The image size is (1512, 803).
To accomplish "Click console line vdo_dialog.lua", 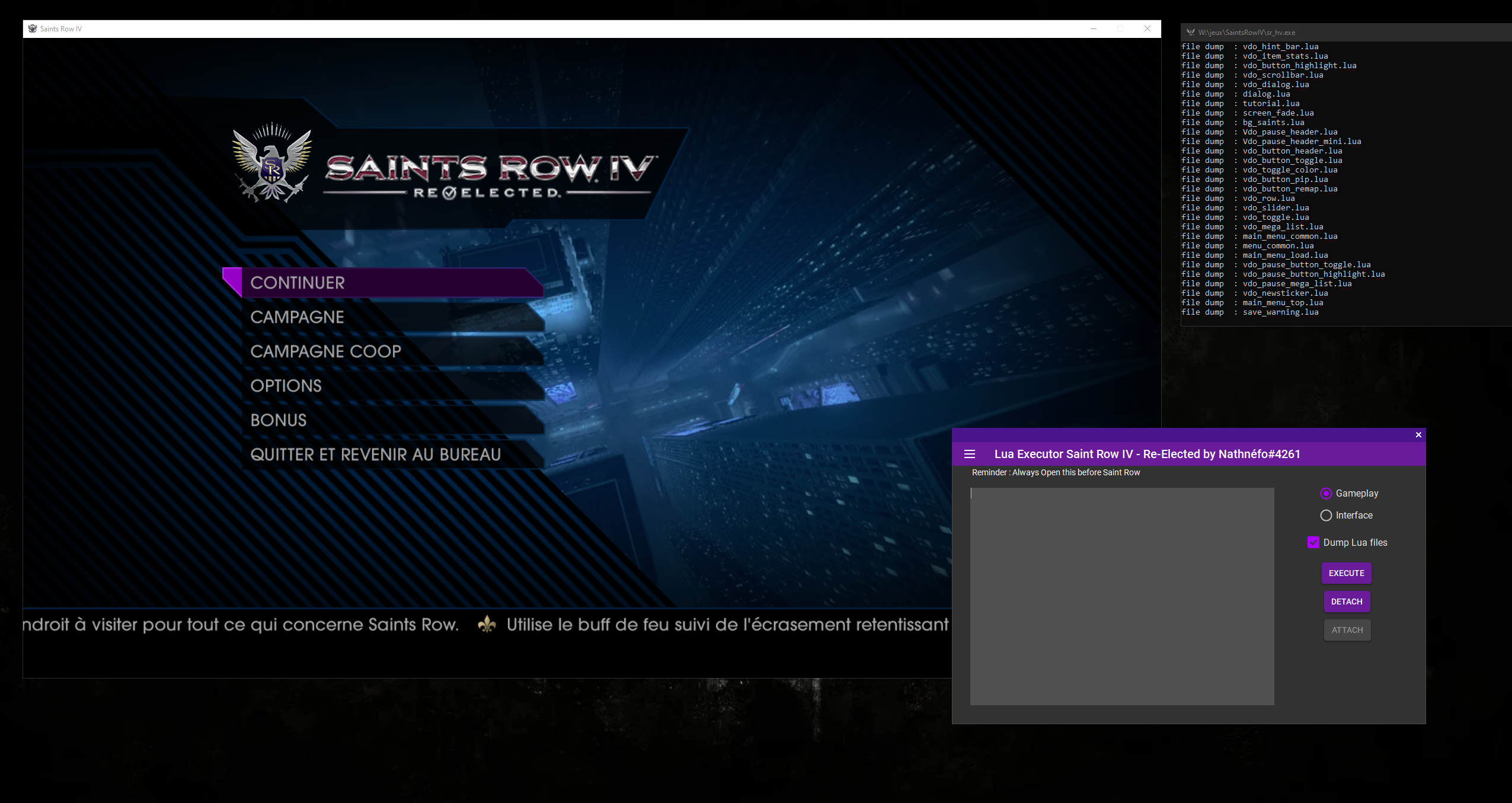I will [x=1245, y=85].
